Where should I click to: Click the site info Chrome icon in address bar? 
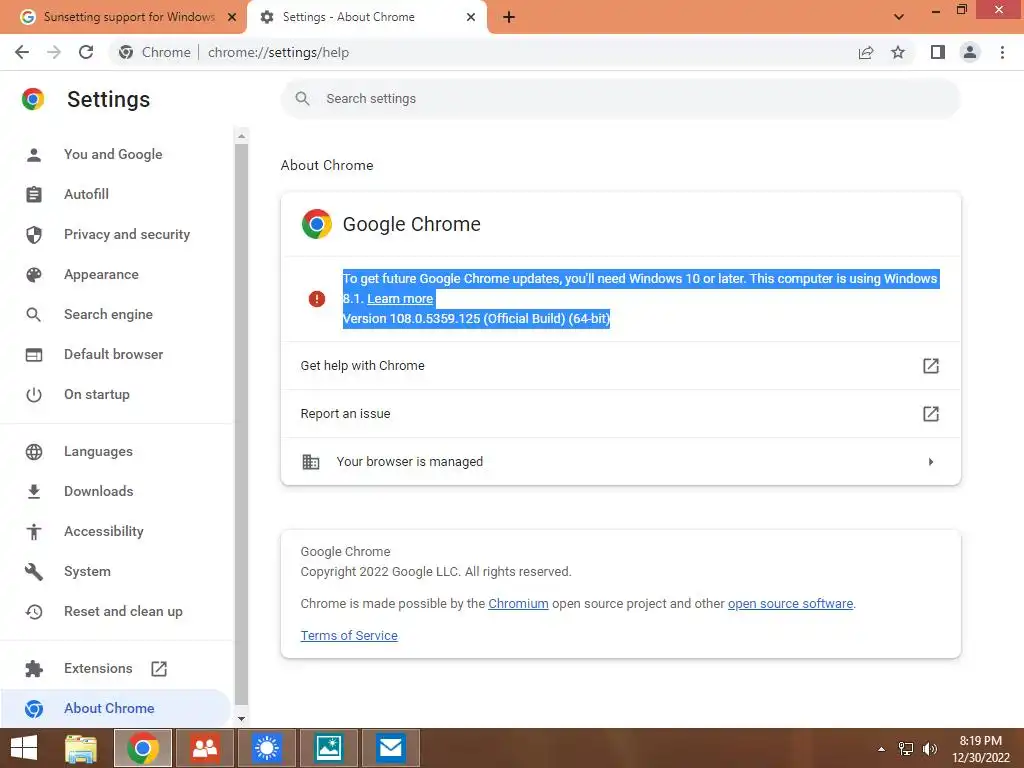(x=126, y=52)
